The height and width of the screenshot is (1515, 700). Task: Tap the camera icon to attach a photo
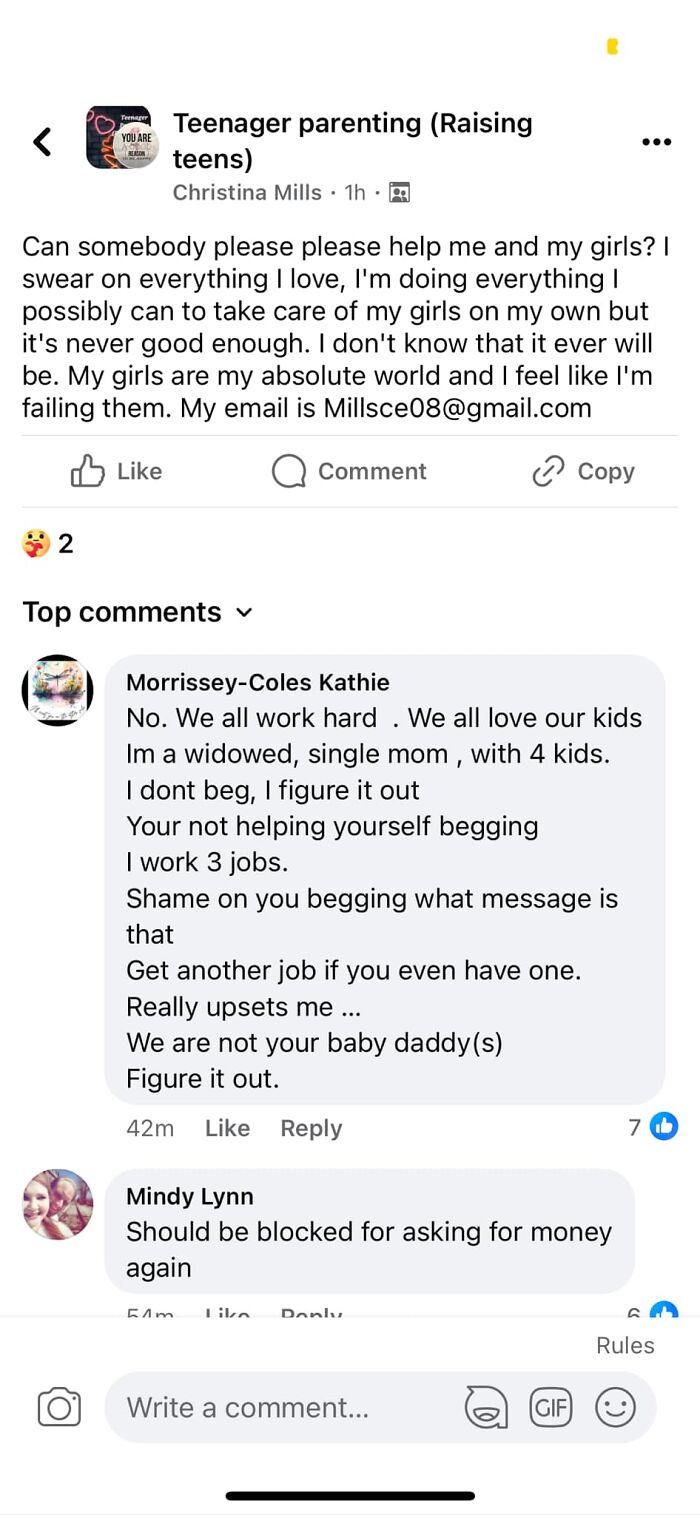(59, 1408)
